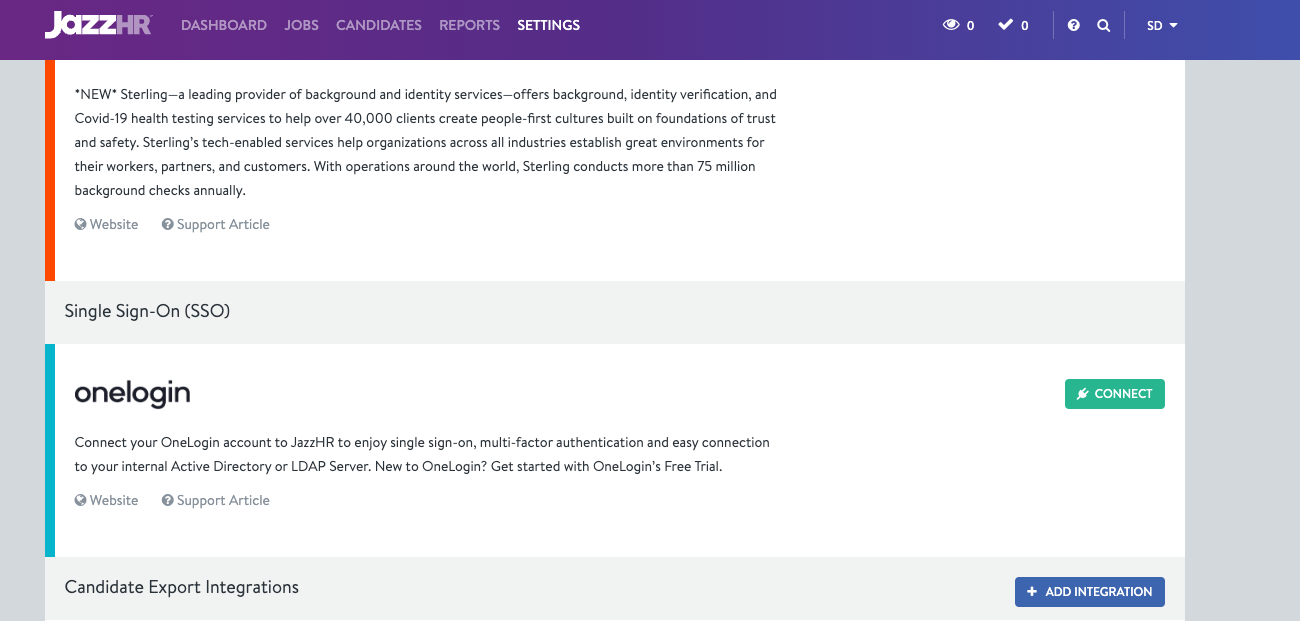The width and height of the screenshot is (1300, 621).
Task: Click the OneLogin logo
Action: (x=132, y=394)
